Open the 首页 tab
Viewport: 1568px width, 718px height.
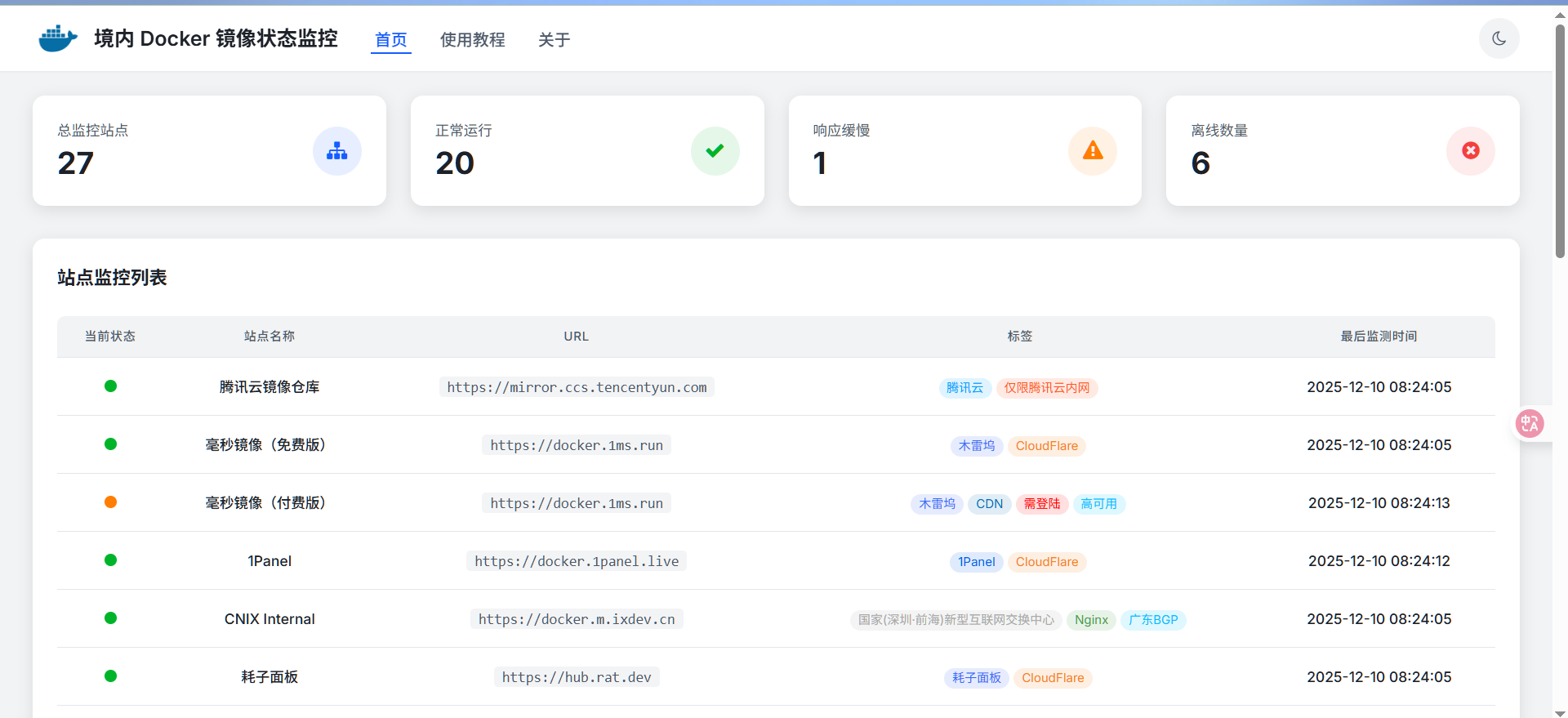391,40
